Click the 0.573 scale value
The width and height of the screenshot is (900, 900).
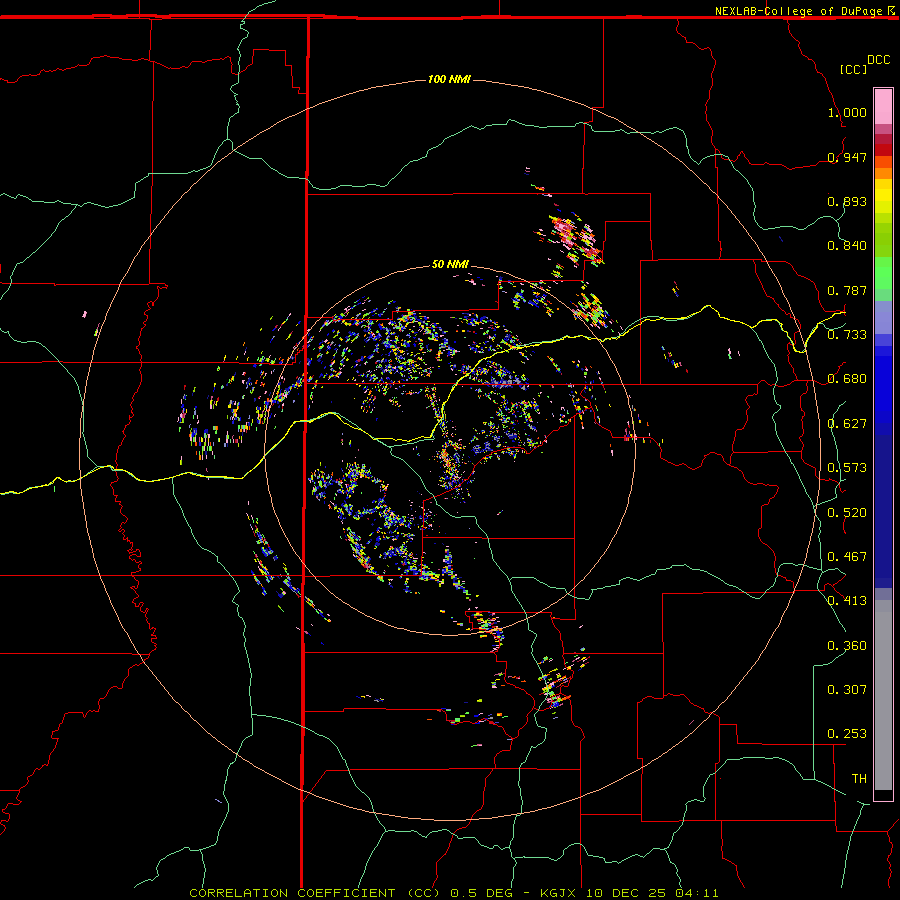pos(847,468)
